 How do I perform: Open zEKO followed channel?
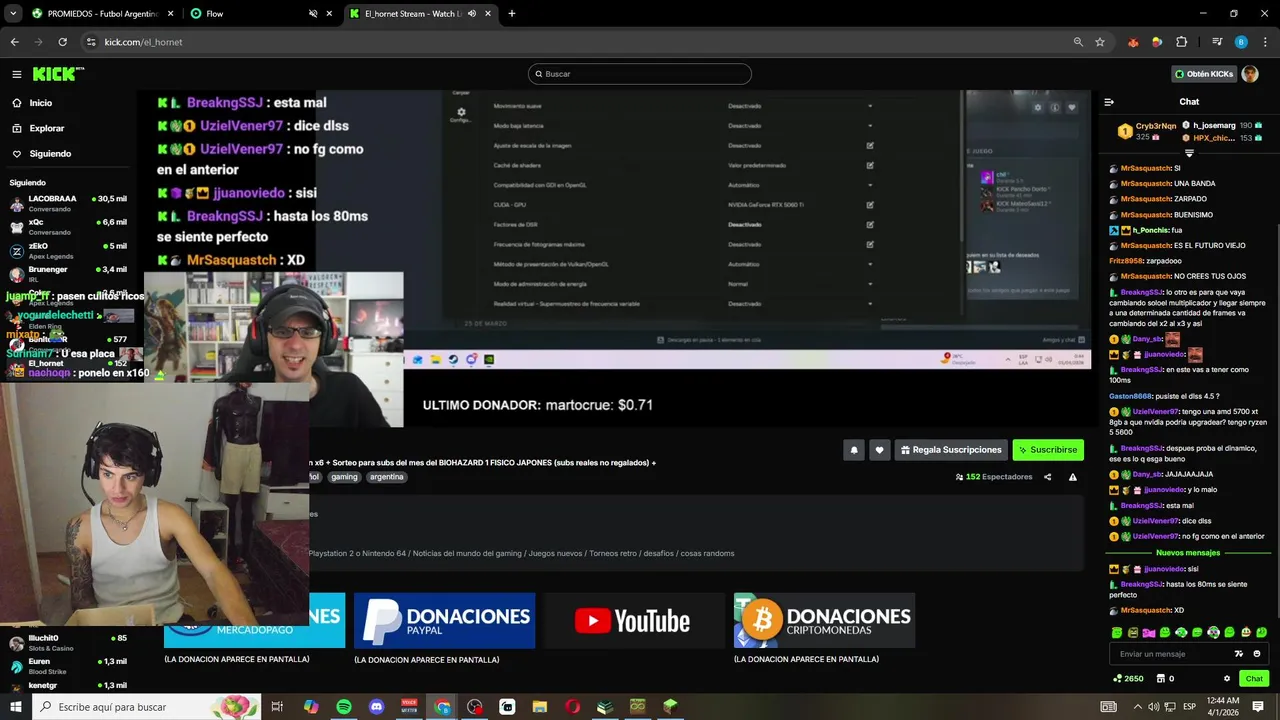[x=68, y=250]
